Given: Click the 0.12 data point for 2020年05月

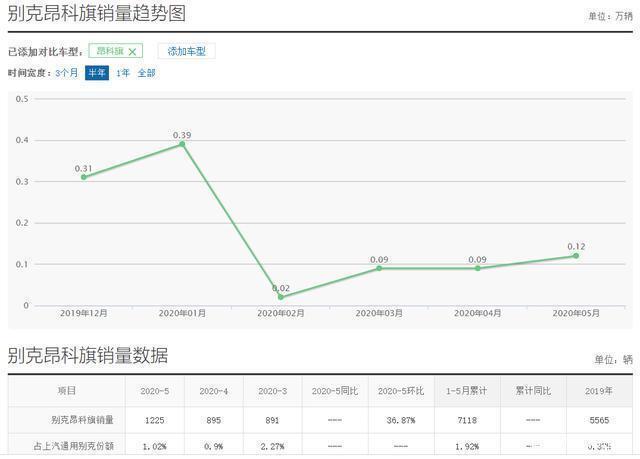Looking at the screenshot, I should [x=576, y=256].
